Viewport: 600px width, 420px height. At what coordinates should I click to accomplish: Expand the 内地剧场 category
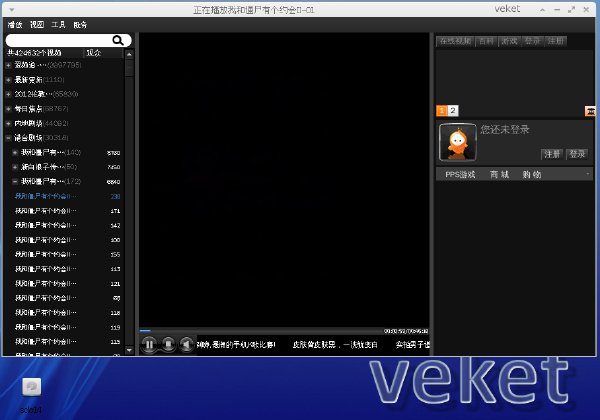pos(8,124)
